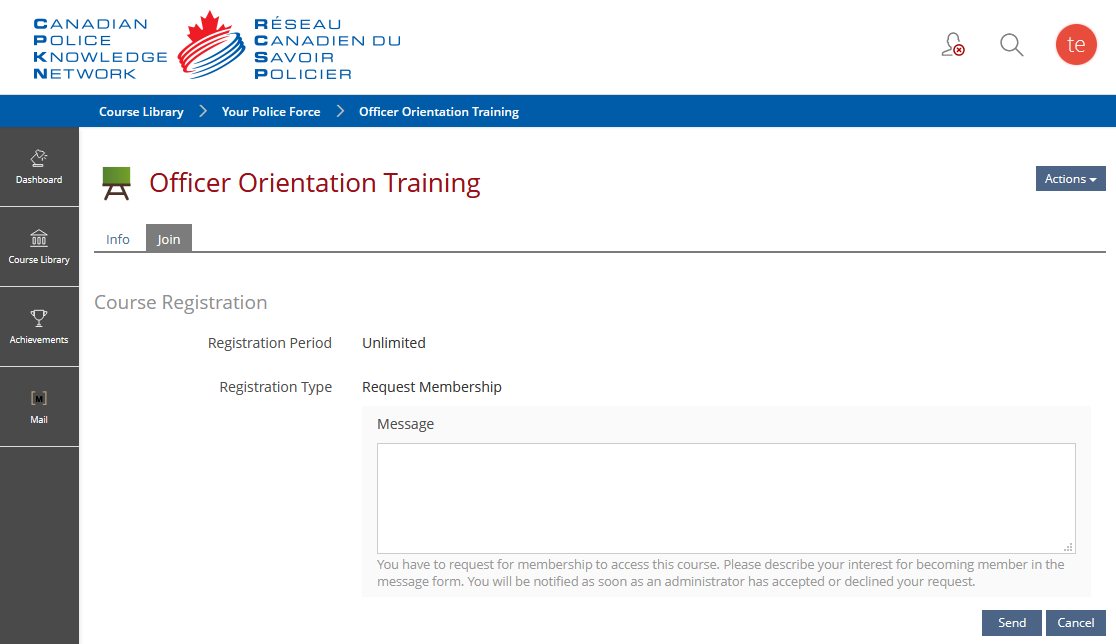Click the Canadian Police Knowledge Network logo
This screenshot has width=1116, height=644.
click(217, 47)
